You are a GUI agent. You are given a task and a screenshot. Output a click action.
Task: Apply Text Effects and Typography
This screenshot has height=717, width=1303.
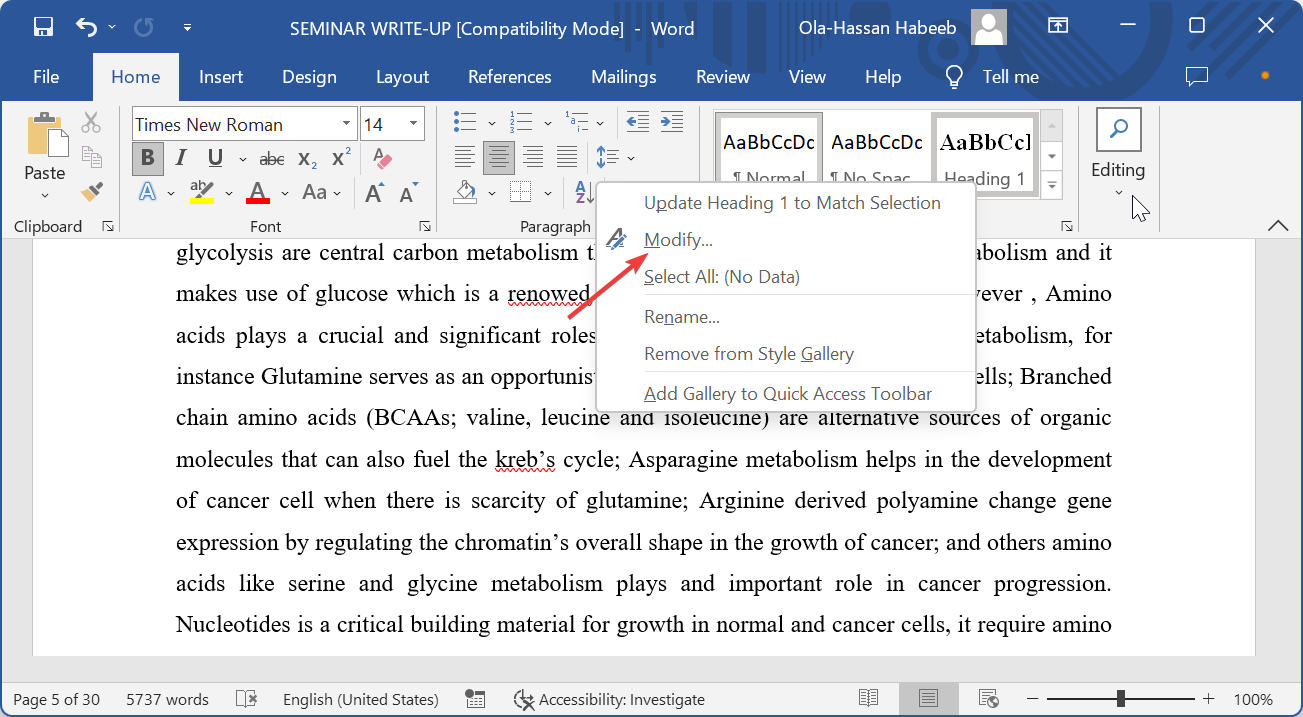[148, 192]
